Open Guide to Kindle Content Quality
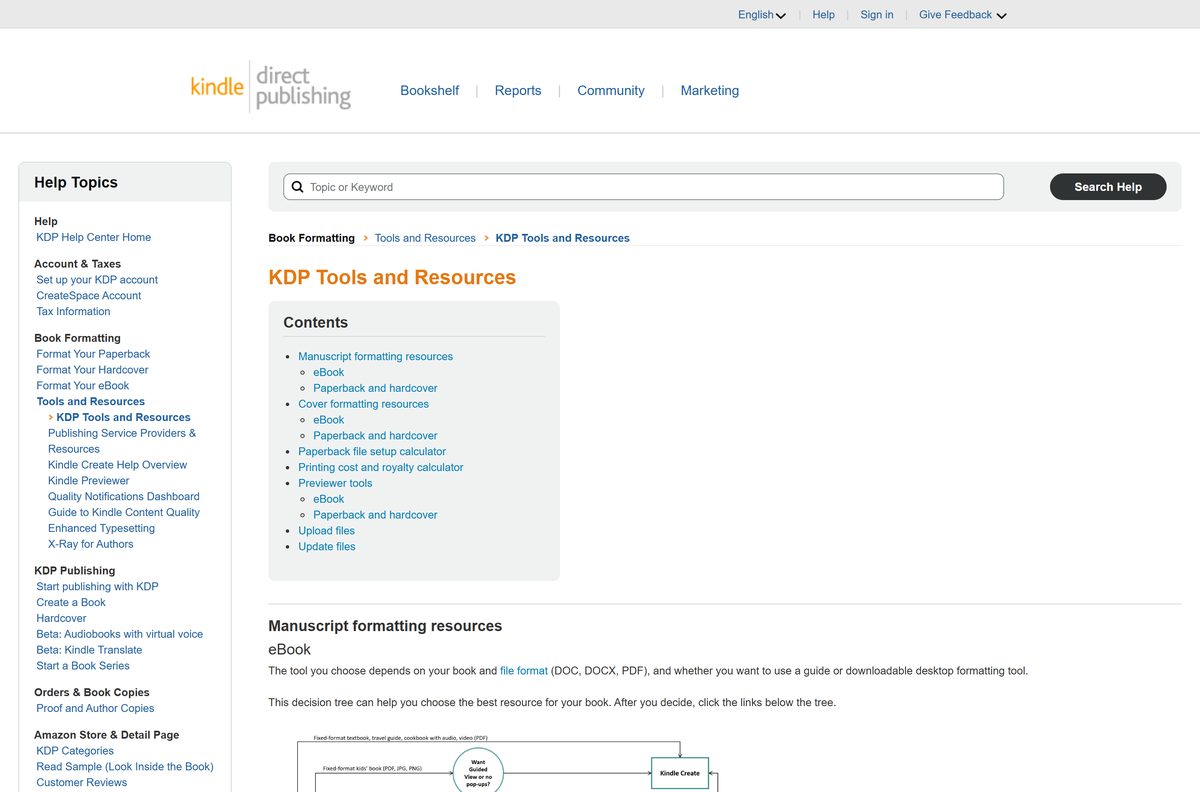 pos(124,513)
